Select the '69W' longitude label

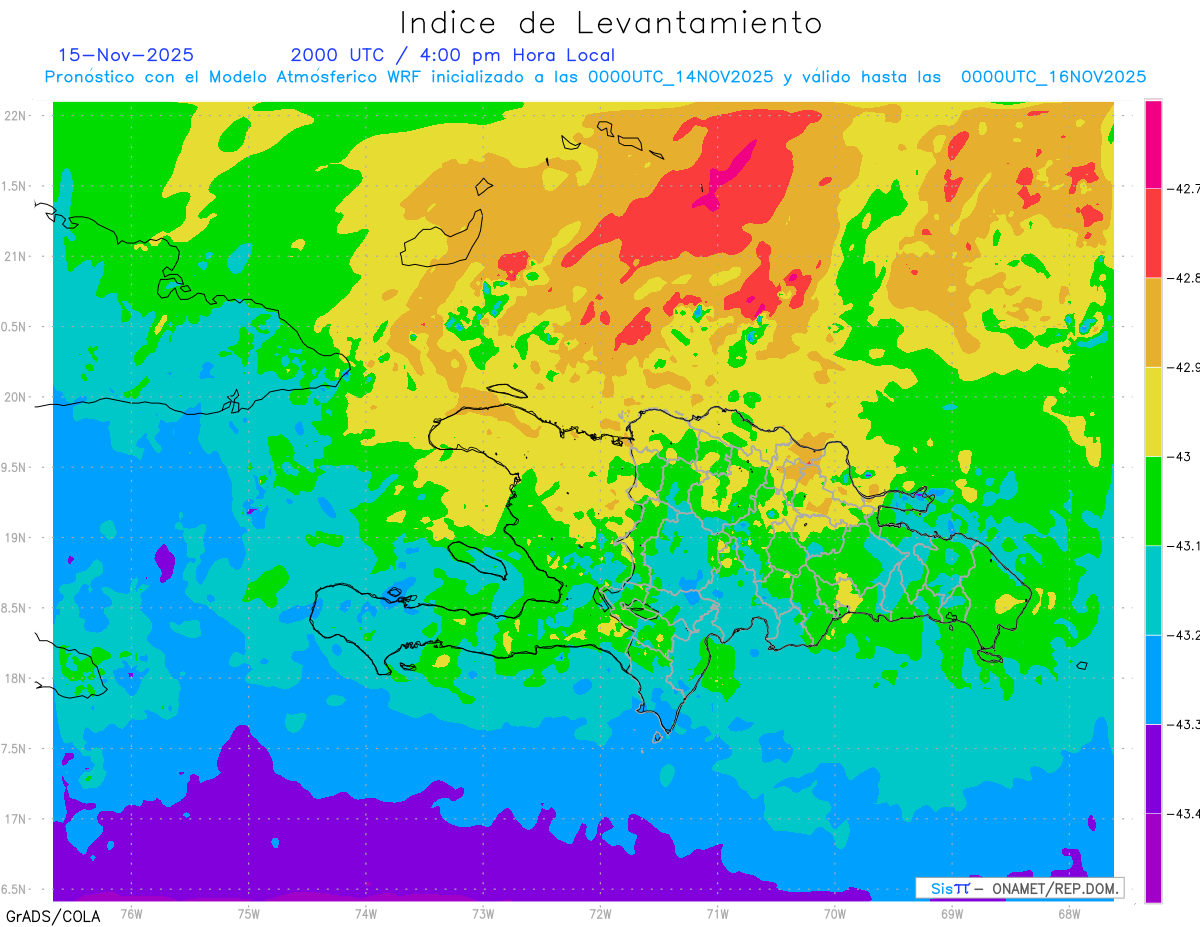click(952, 913)
